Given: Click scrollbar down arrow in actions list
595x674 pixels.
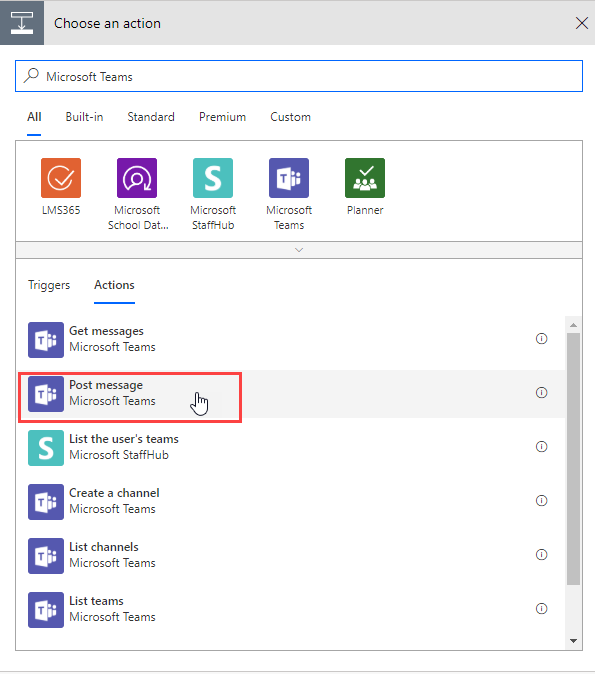Looking at the screenshot, I should [573, 640].
